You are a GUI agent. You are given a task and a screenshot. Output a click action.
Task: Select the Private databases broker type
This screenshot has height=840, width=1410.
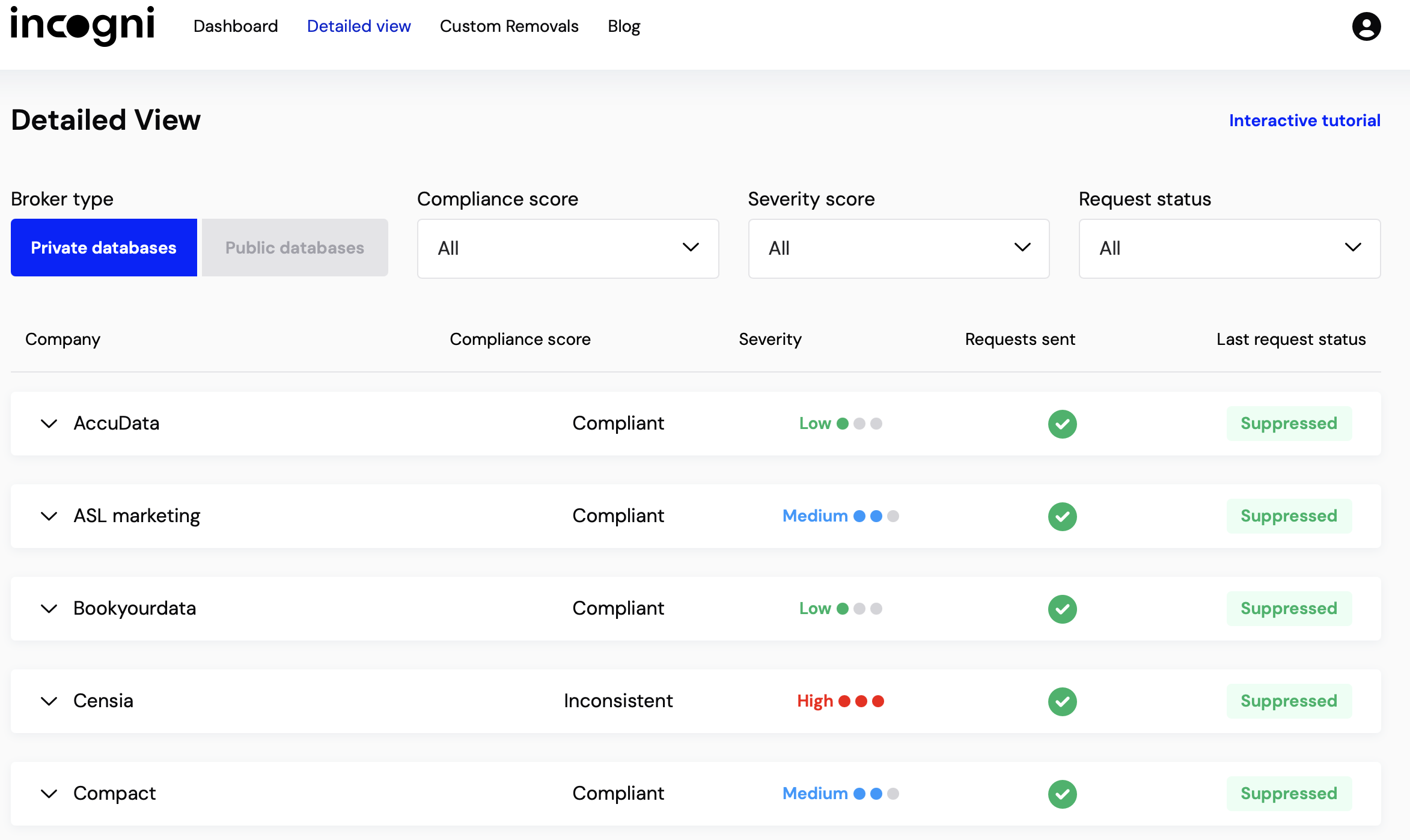(103, 248)
